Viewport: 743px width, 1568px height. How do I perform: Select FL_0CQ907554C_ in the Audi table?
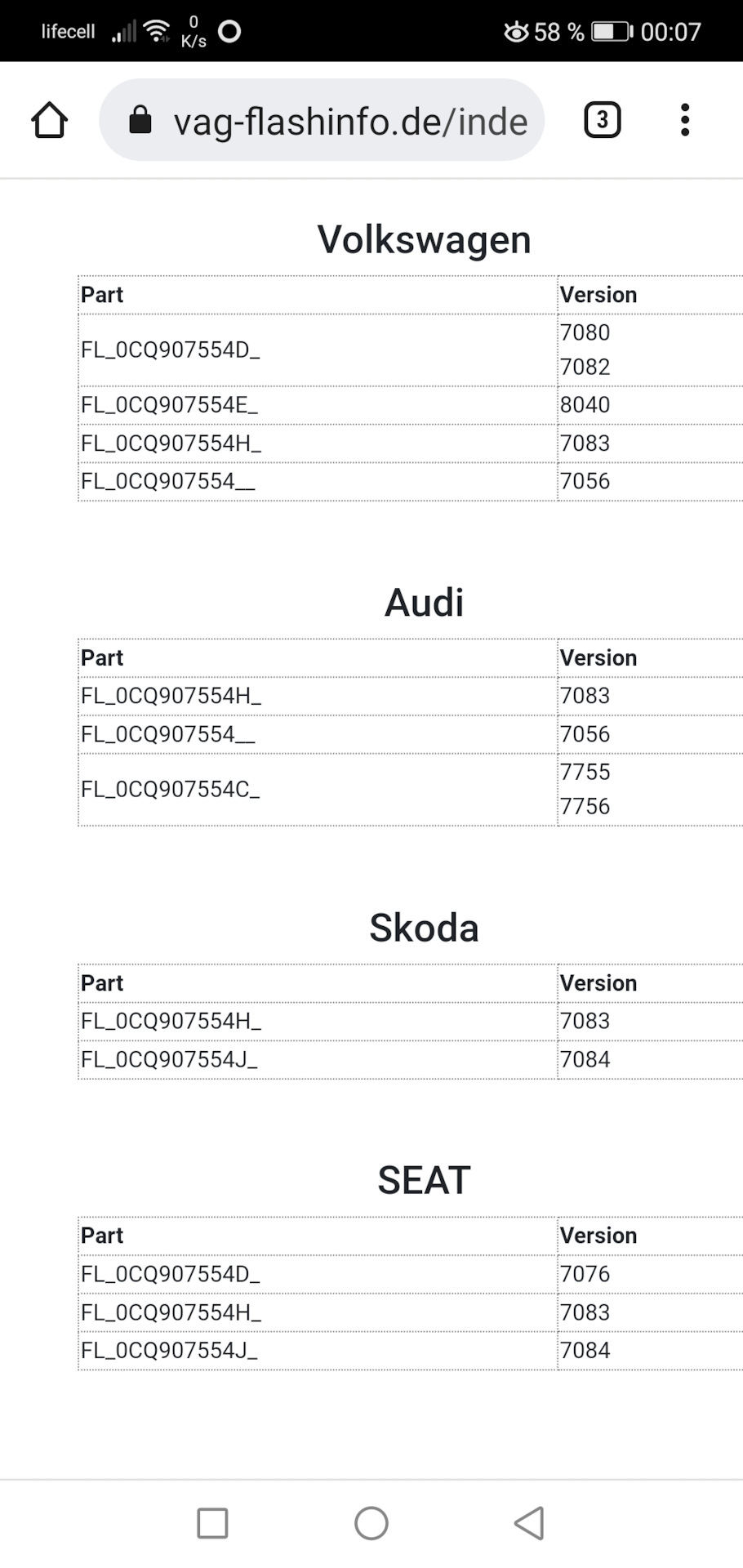(x=170, y=790)
